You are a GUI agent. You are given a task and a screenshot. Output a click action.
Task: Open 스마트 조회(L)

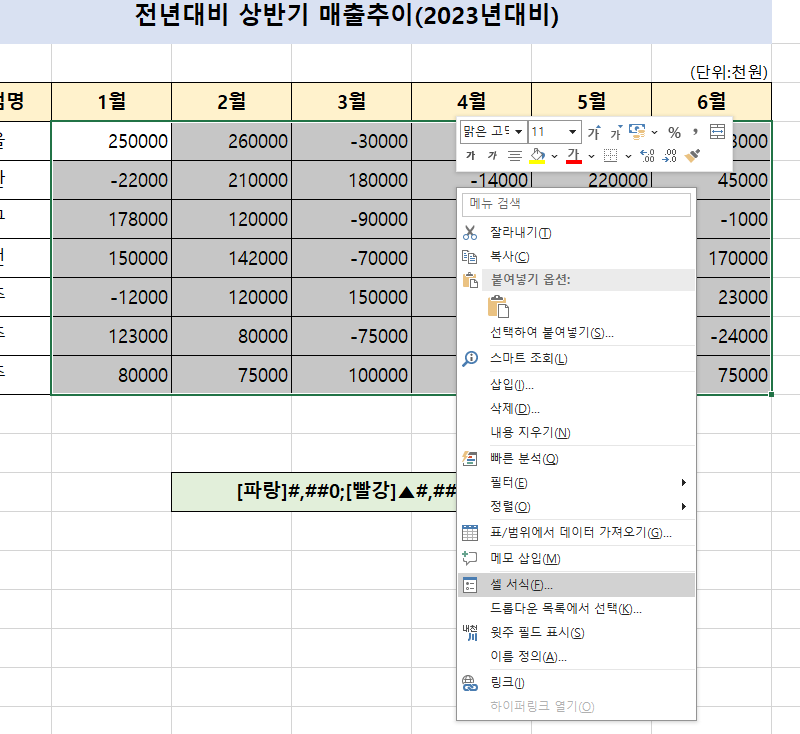tap(577, 359)
